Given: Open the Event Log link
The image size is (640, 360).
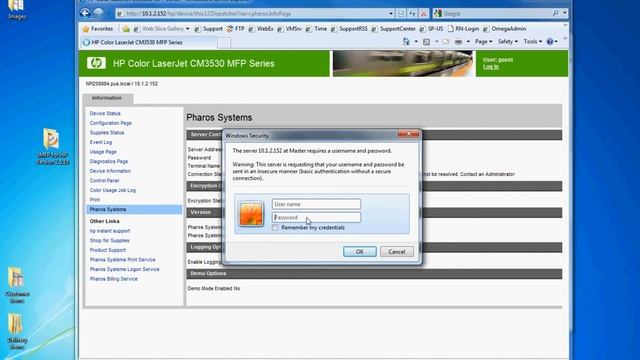Looking at the screenshot, I should 101,142.
